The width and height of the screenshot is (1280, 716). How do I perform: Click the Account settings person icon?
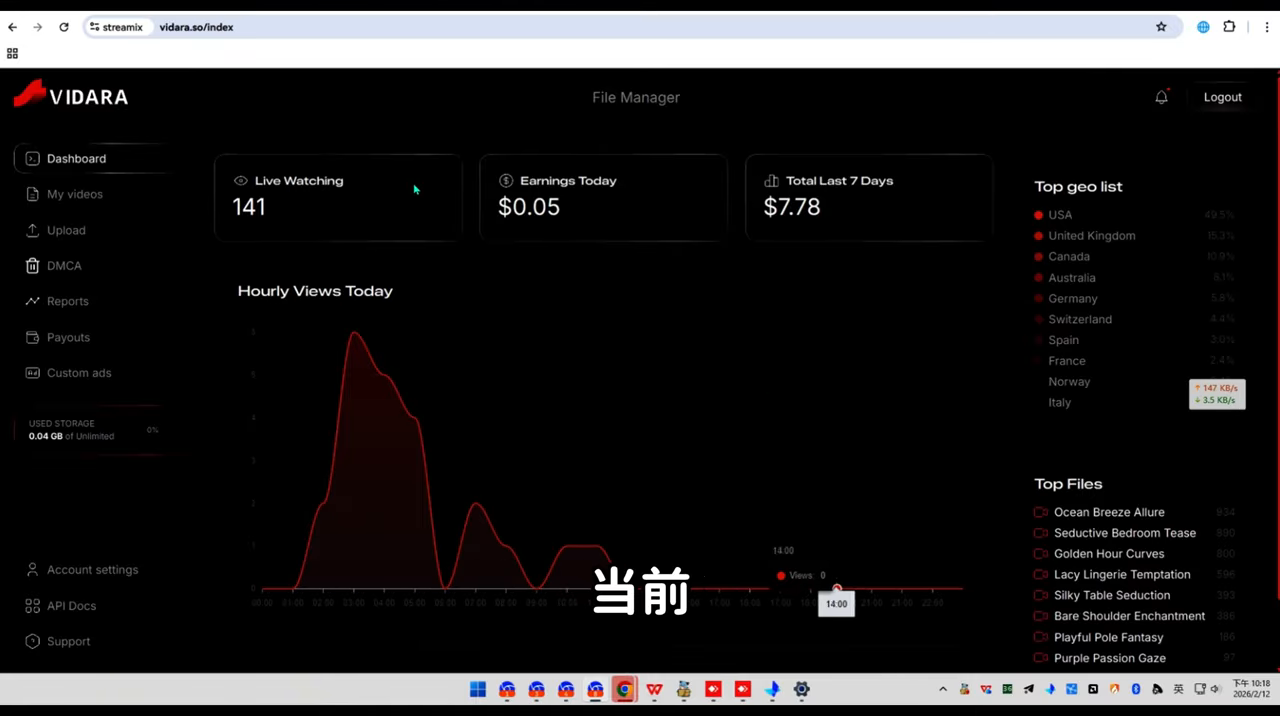32,570
